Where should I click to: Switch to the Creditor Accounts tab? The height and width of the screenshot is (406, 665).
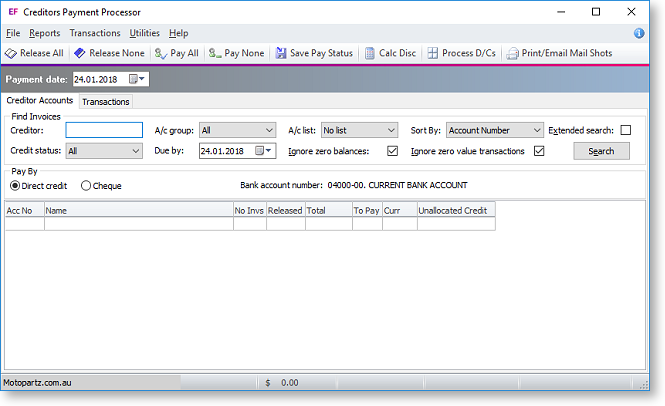click(40, 101)
